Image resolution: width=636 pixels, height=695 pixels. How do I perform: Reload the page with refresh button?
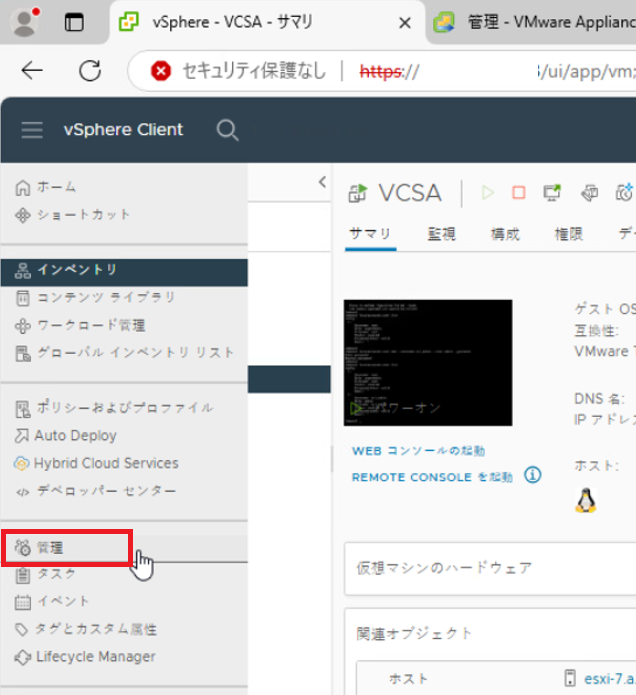90,70
